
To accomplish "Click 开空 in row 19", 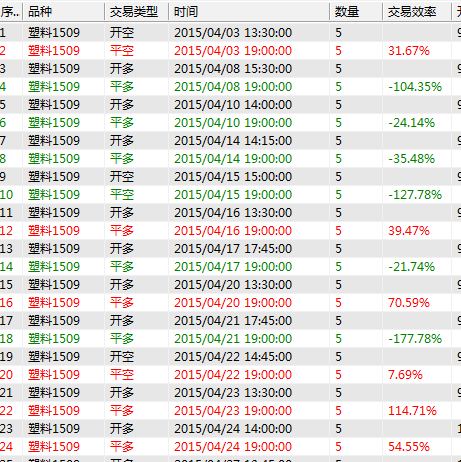I will [x=122, y=357].
